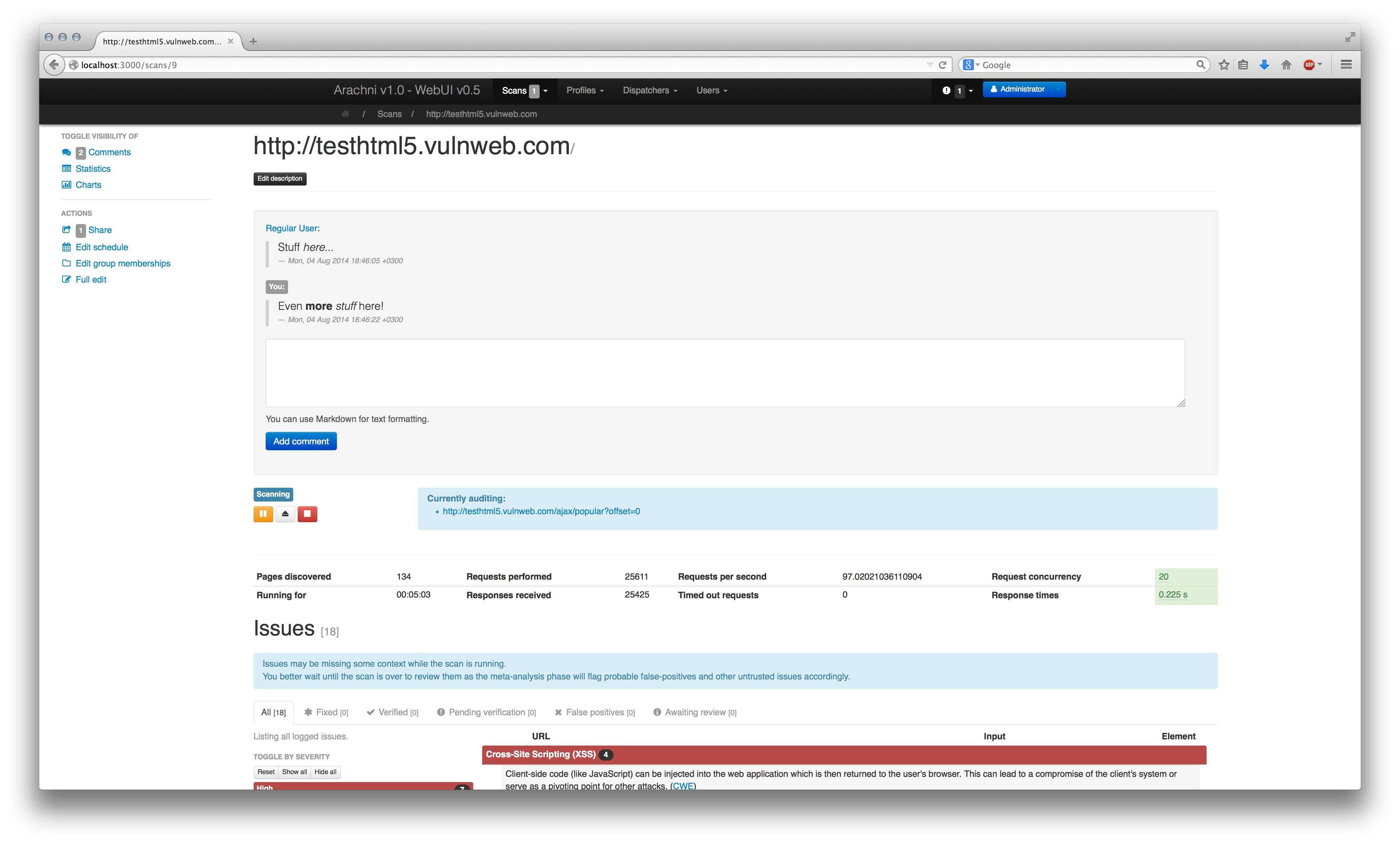Switch to the Verified [0] tab
This screenshot has width=1400, height=844.
pyautogui.click(x=393, y=712)
